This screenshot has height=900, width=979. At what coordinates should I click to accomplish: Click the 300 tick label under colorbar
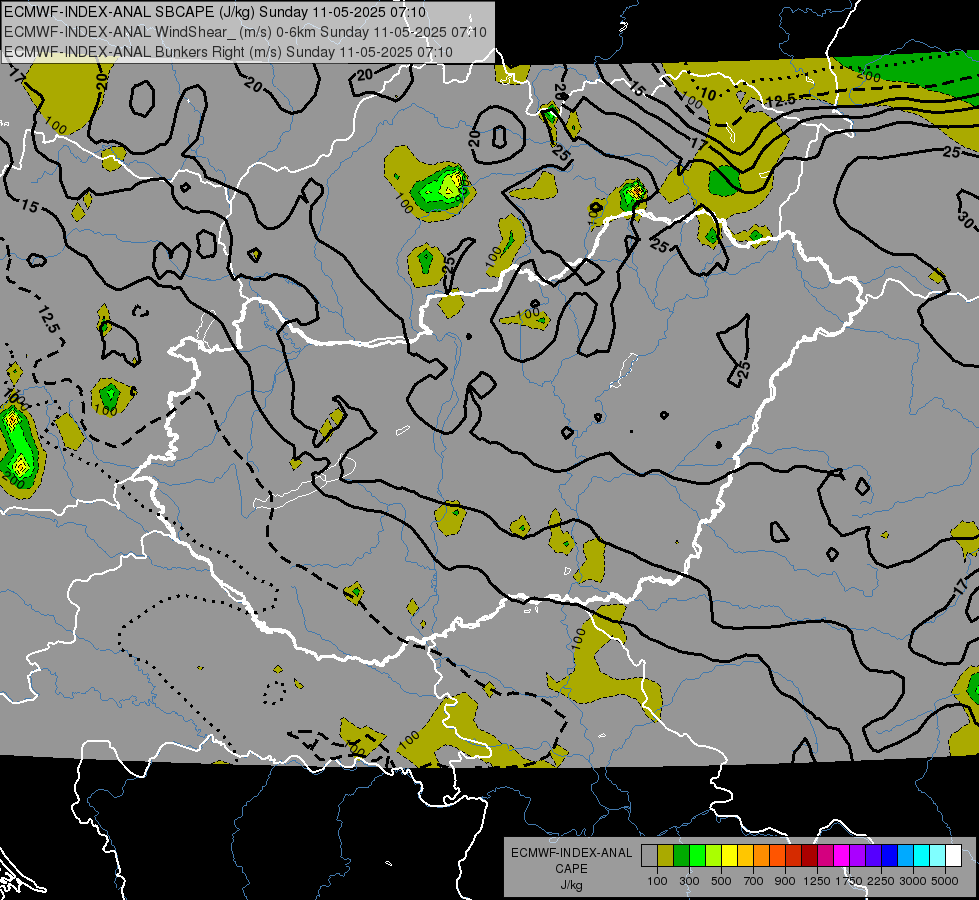(x=689, y=881)
